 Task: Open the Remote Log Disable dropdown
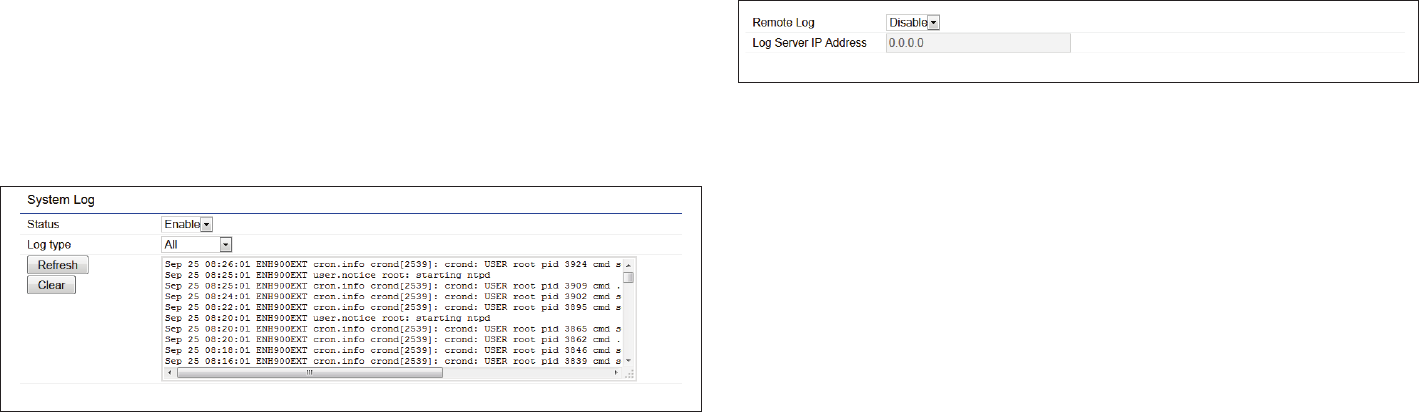click(x=913, y=22)
